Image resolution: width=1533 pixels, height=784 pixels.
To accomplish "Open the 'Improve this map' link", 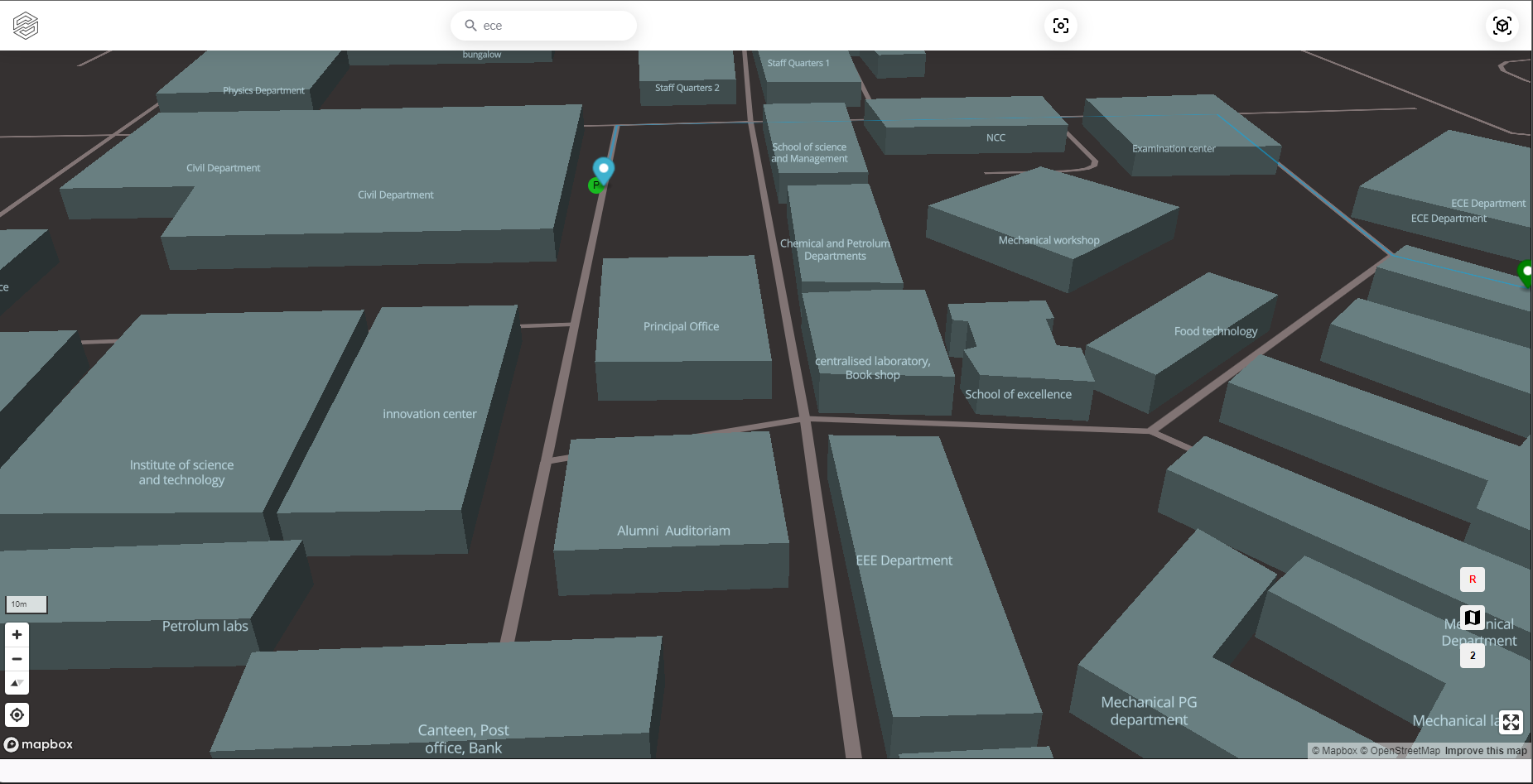I will [x=1486, y=751].
